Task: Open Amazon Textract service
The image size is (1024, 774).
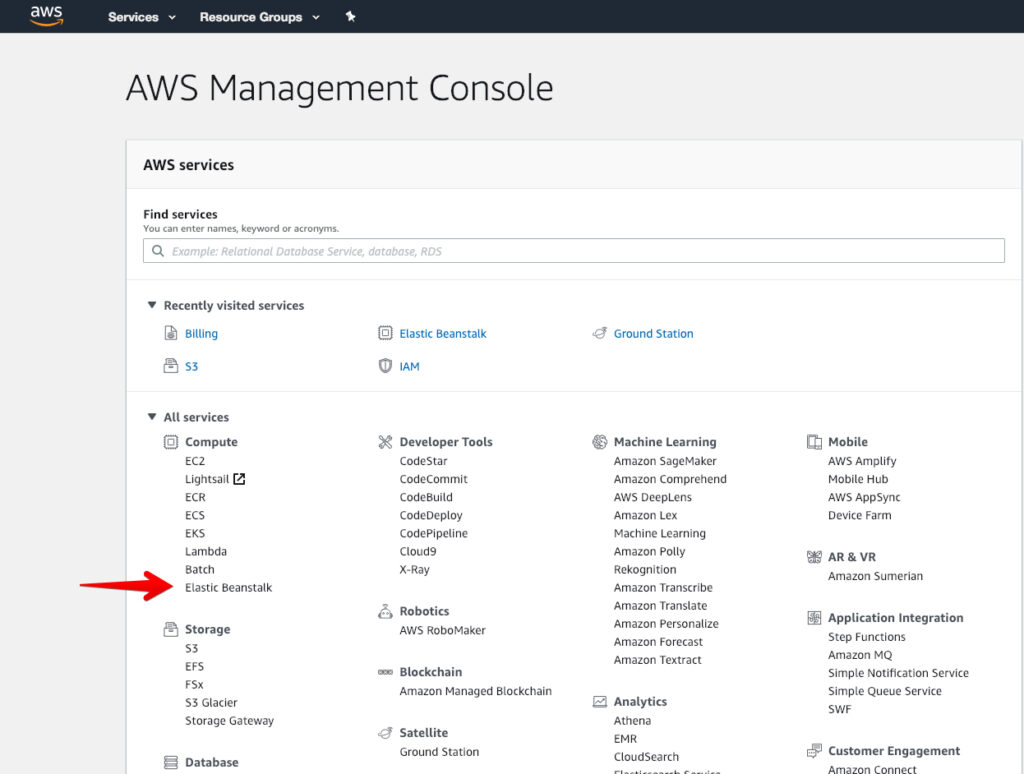Action: click(x=658, y=660)
